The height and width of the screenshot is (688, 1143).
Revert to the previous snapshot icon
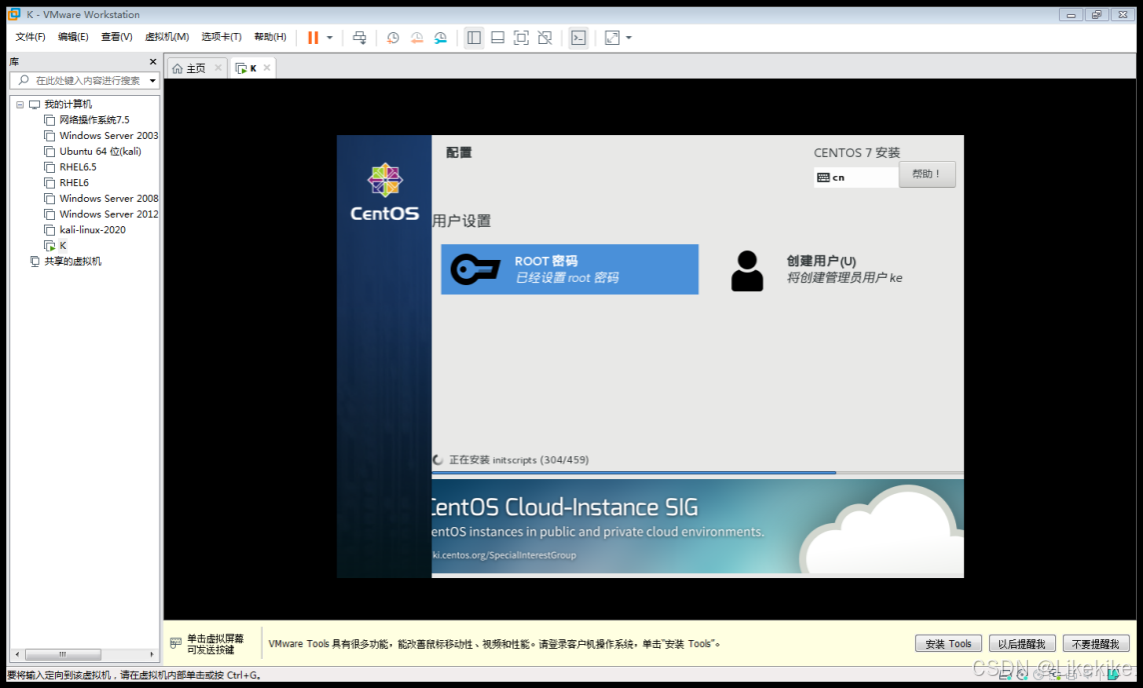(x=417, y=38)
